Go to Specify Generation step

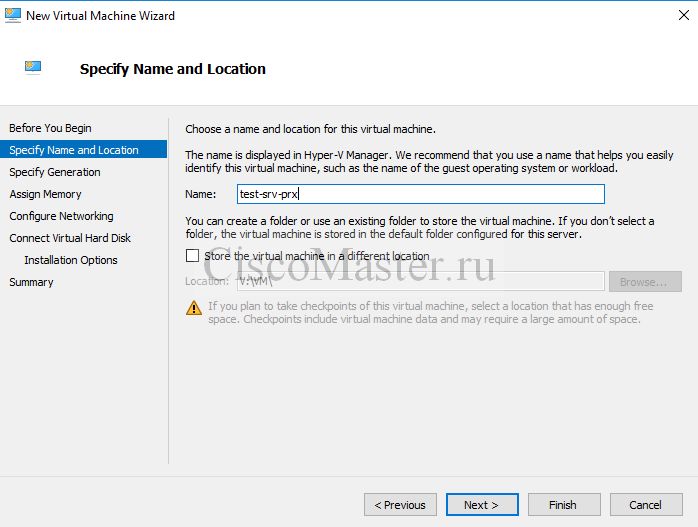(55, 172)
